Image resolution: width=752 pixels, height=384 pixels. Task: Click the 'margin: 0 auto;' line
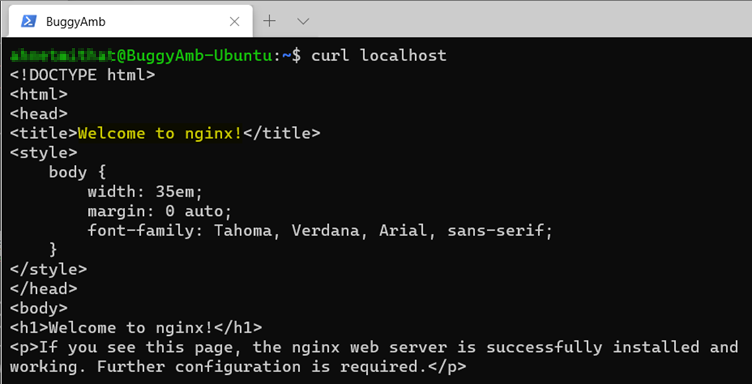click(160, 211)
